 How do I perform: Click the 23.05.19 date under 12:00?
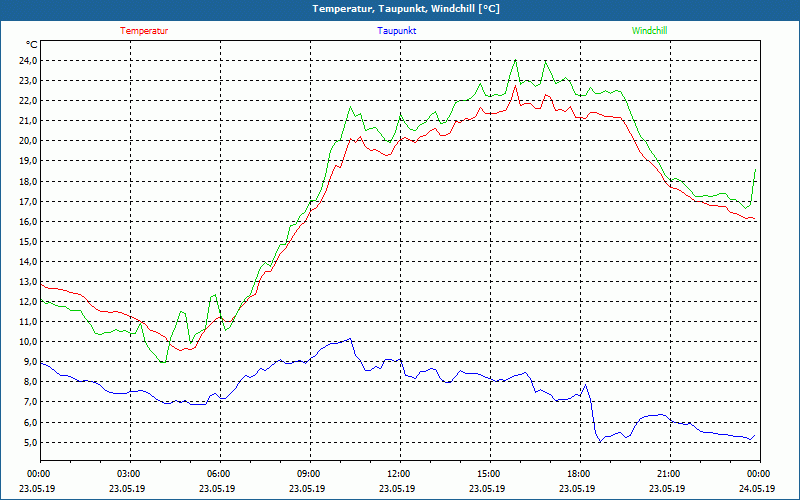[397, 488]
